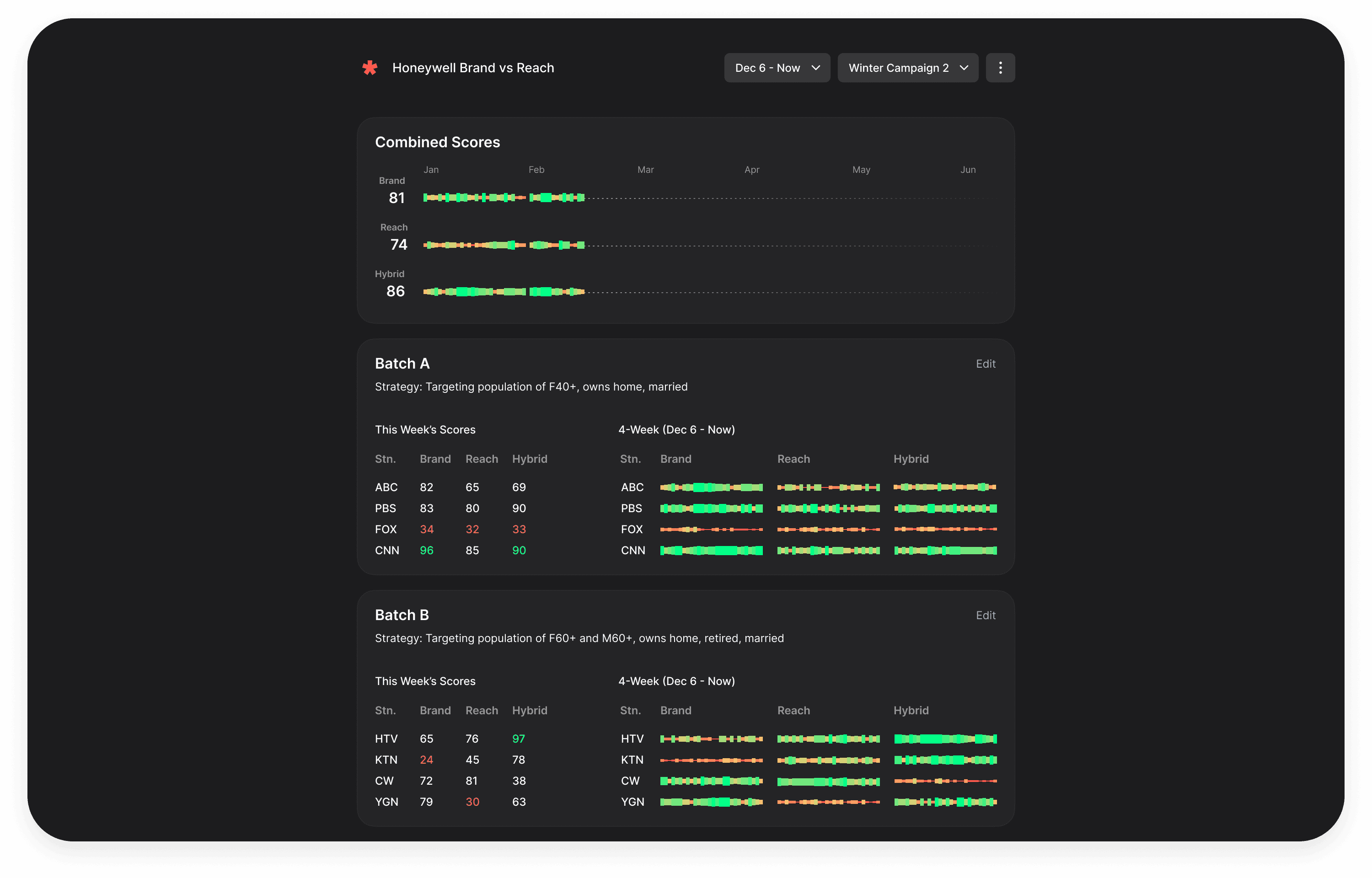Click the Hybrid timeline bar in Combined Scores
The width and height of the screenshot is (1372, 878).
click(x=504, y=292)
